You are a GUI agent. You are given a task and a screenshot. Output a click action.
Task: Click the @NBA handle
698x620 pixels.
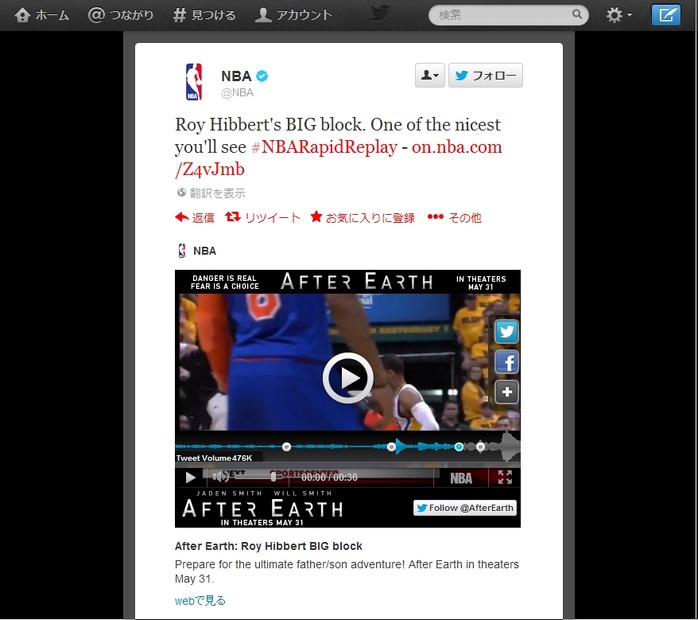click(237, 93)
